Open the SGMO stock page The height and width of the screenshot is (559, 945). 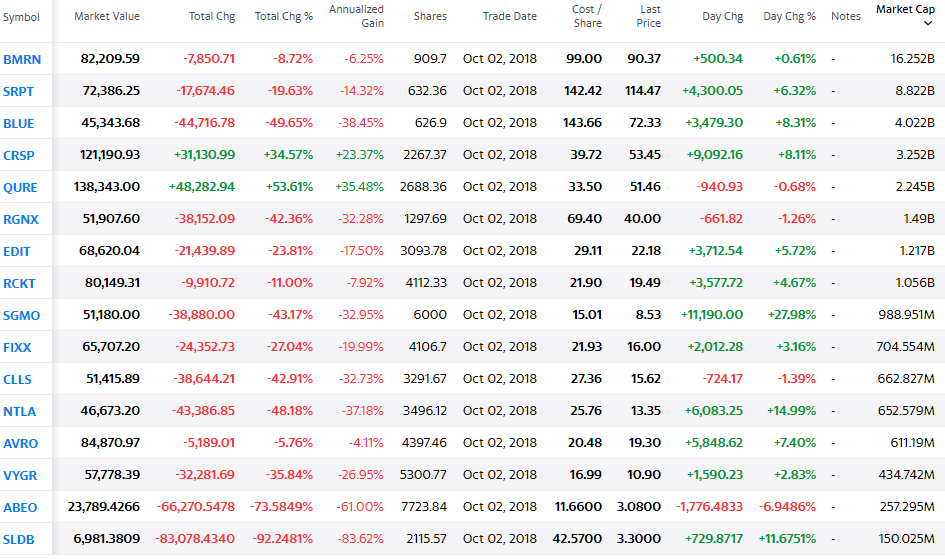(21, 316)
